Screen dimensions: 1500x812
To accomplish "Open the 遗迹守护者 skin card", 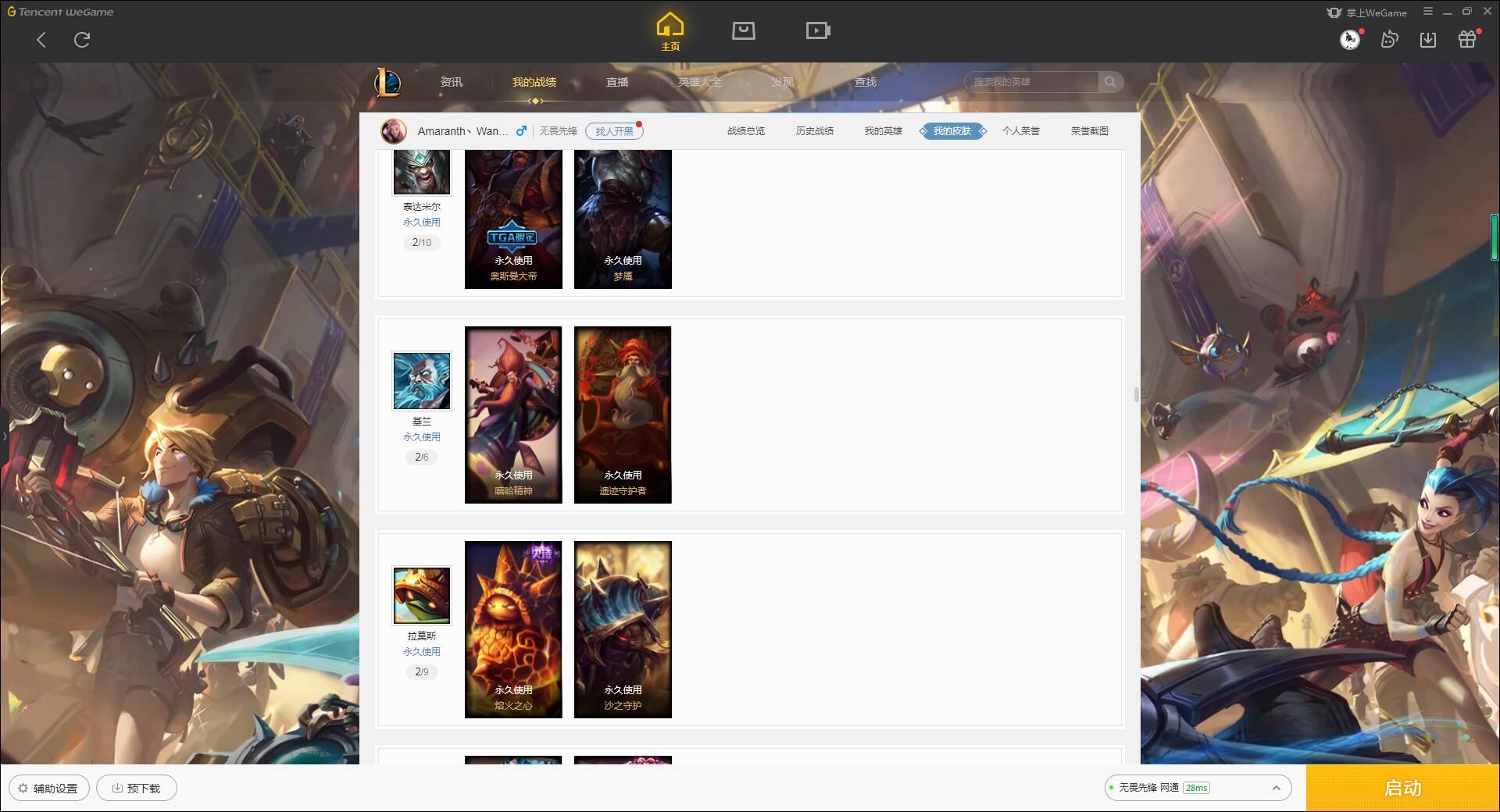I will coord(623,415).
